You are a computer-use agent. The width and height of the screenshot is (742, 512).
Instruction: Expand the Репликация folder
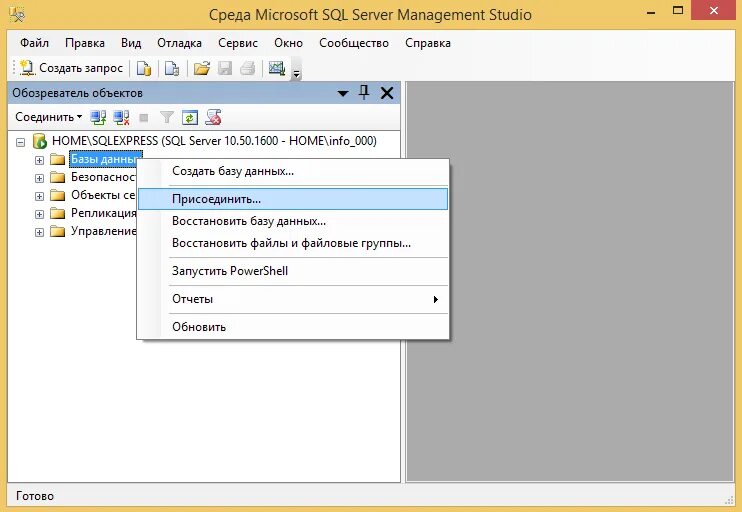pyautogui.click(x=39, y=214)
